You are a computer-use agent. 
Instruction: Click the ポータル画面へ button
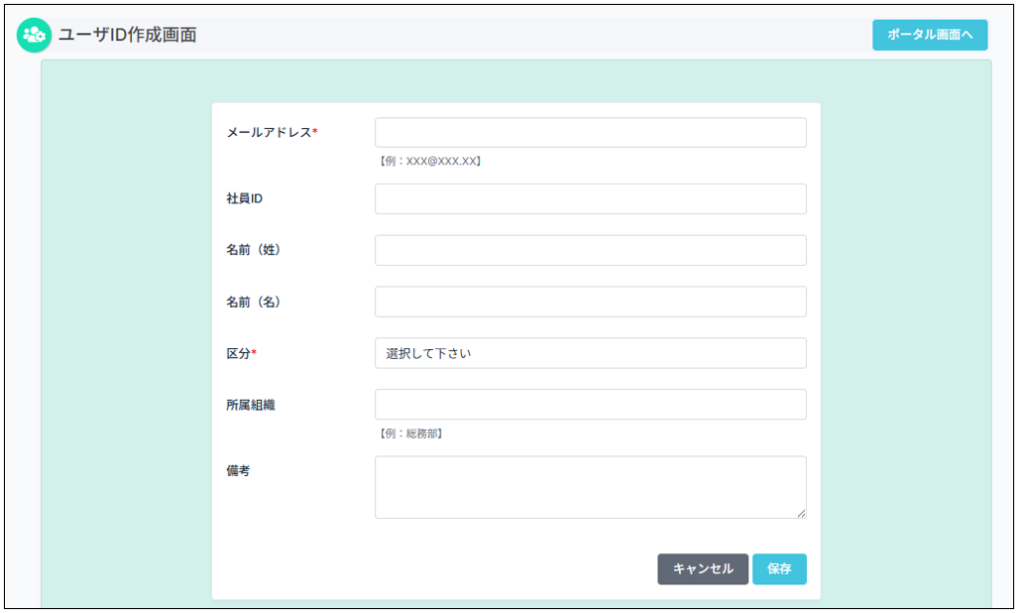point(929,35)
